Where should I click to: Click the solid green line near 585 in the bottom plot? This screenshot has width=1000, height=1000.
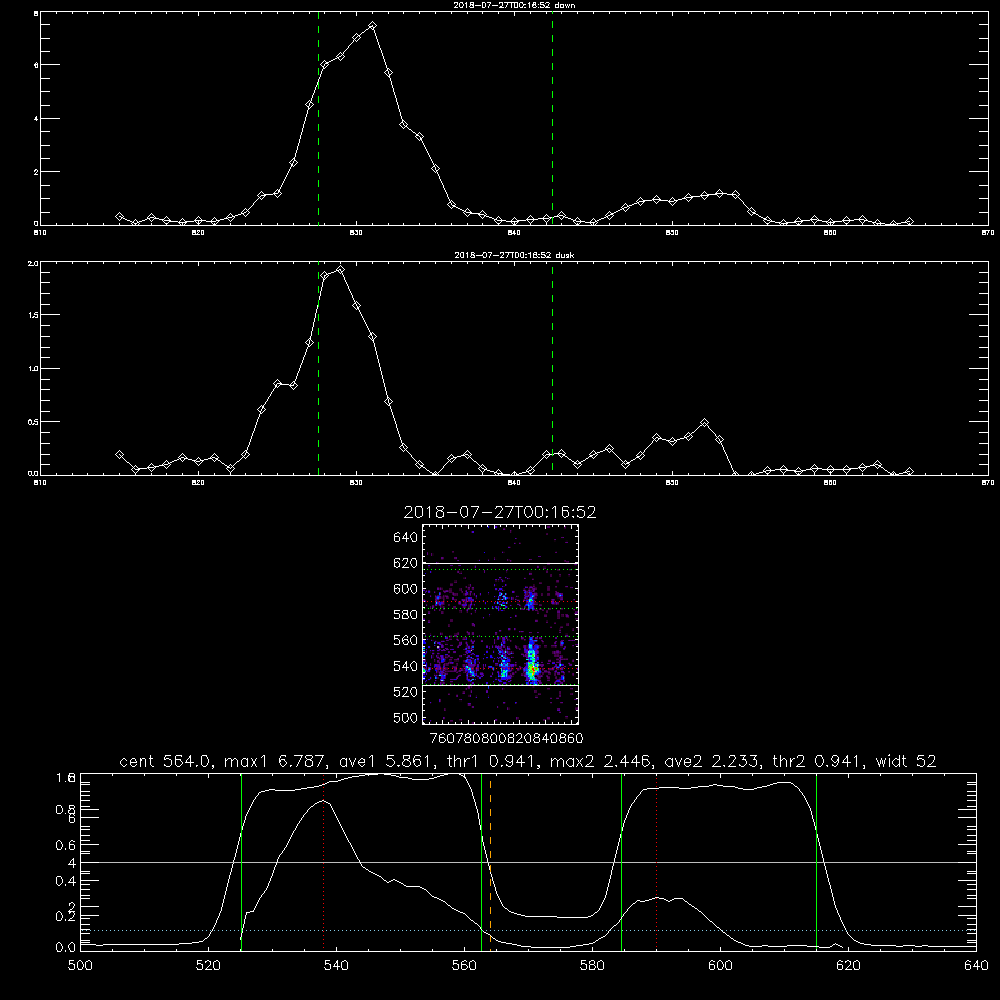tap(621, 862)
